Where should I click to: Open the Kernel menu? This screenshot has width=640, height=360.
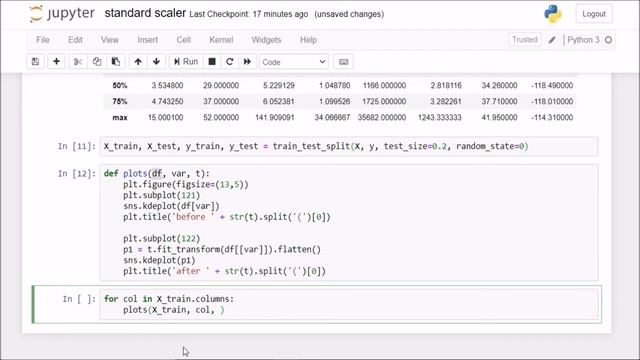pyautogui.click(x=221, y=40)
